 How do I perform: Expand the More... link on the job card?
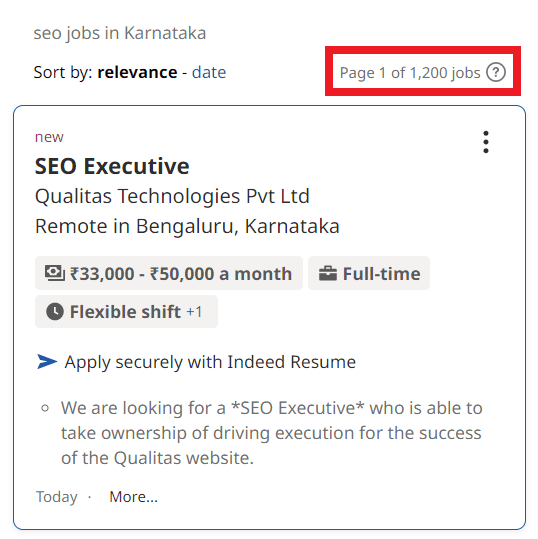click(133, 497)
